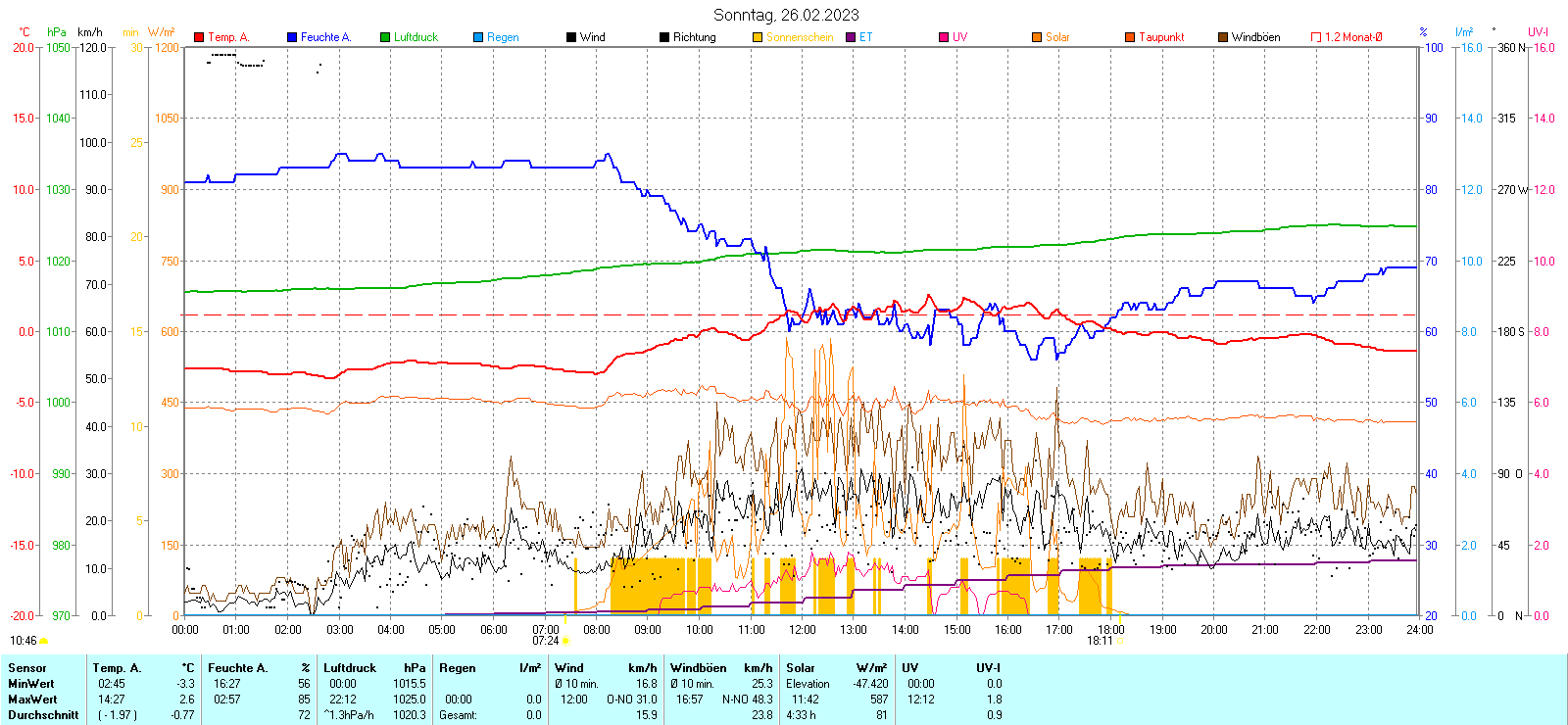
Task: Toggle the empty 1.2 Monat-Ø legend box
Action: click(1316, 37)
